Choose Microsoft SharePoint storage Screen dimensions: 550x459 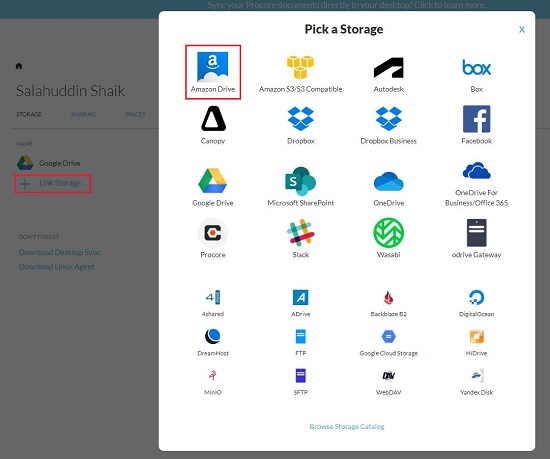point(300,181)
